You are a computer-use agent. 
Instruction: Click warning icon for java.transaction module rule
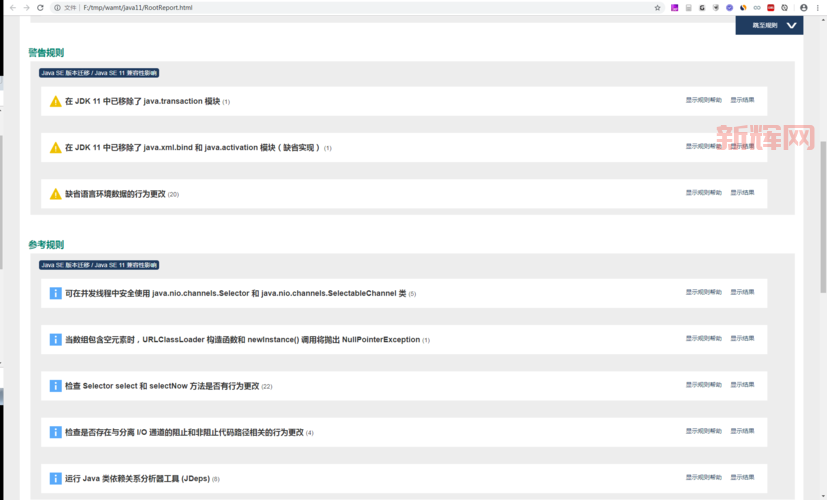[56, 101]
